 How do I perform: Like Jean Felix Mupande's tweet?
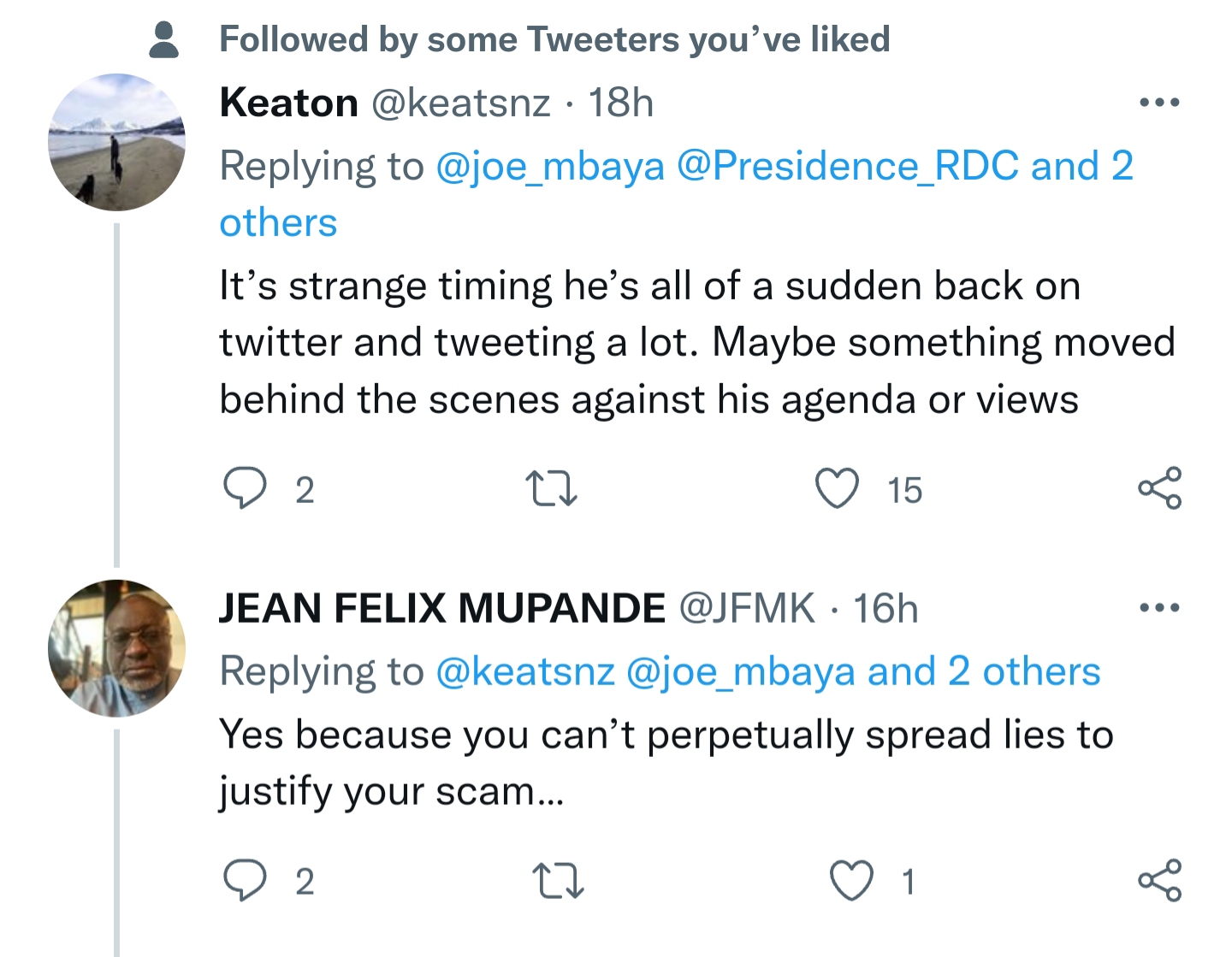click(x=852, y=880)
